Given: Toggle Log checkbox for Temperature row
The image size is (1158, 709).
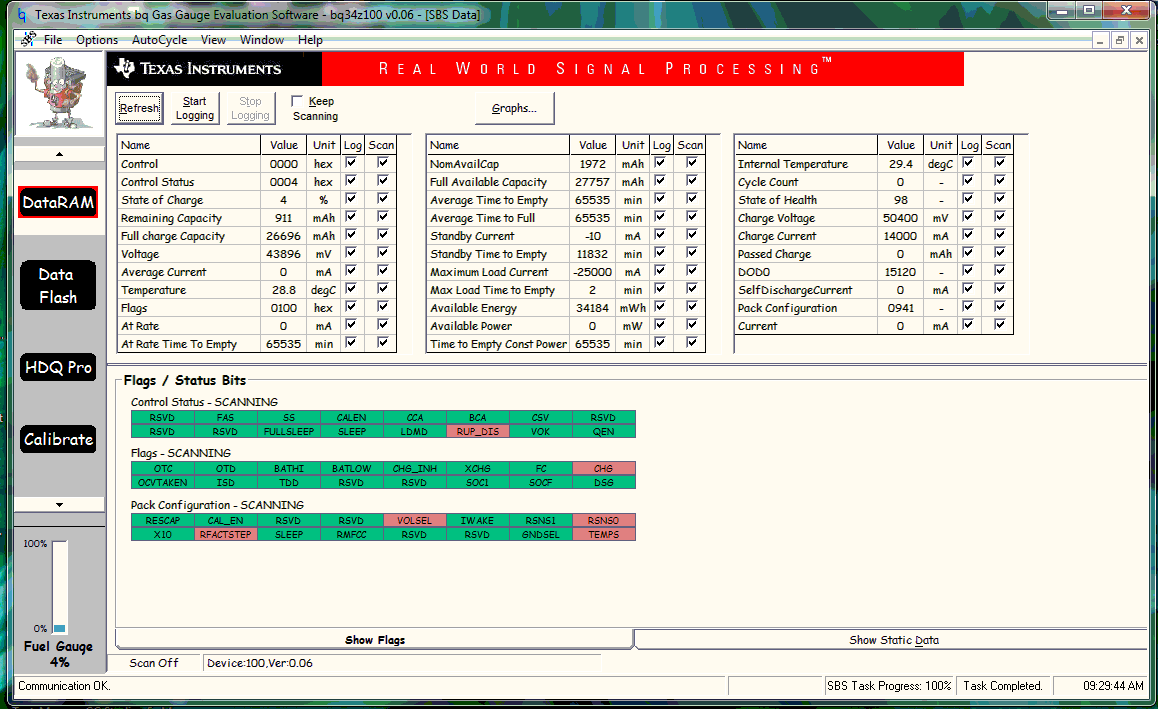Looking at the screenshot, I should point(351,289).
